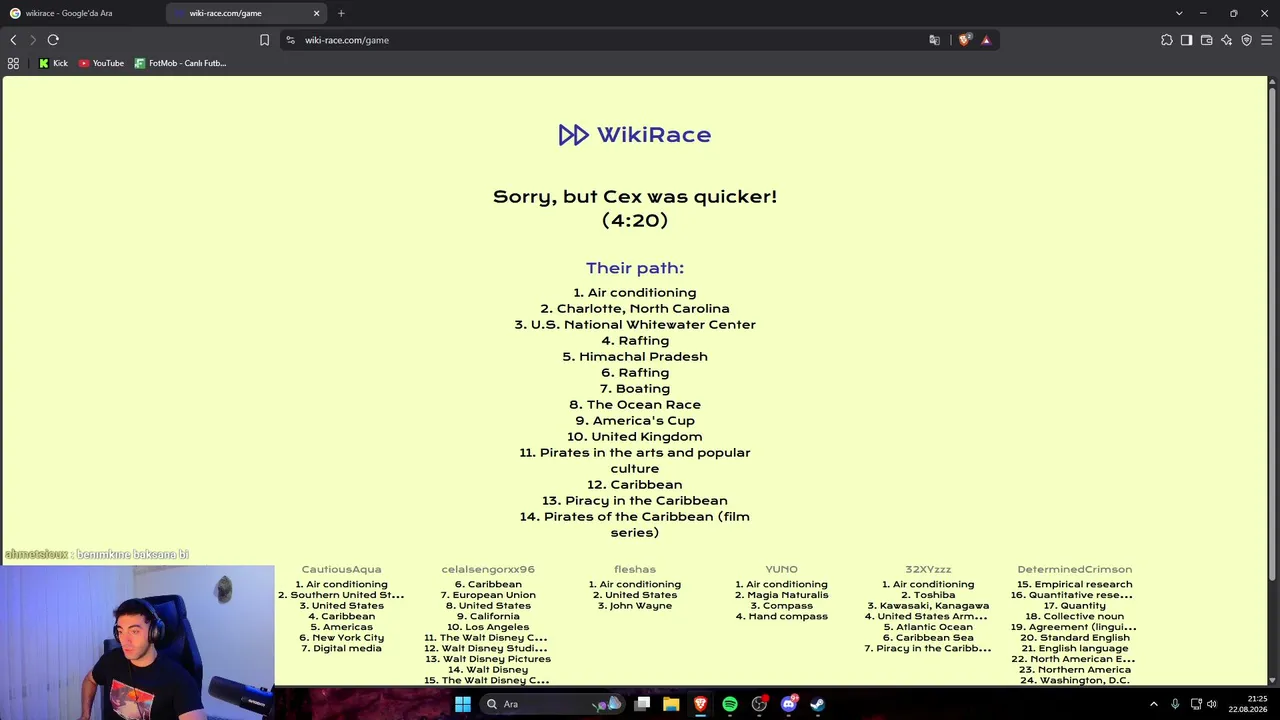This screenshot has width=1280, height=720.
Task: Click '3. John Wayne' in fleshas path
Action: (635, 606)
